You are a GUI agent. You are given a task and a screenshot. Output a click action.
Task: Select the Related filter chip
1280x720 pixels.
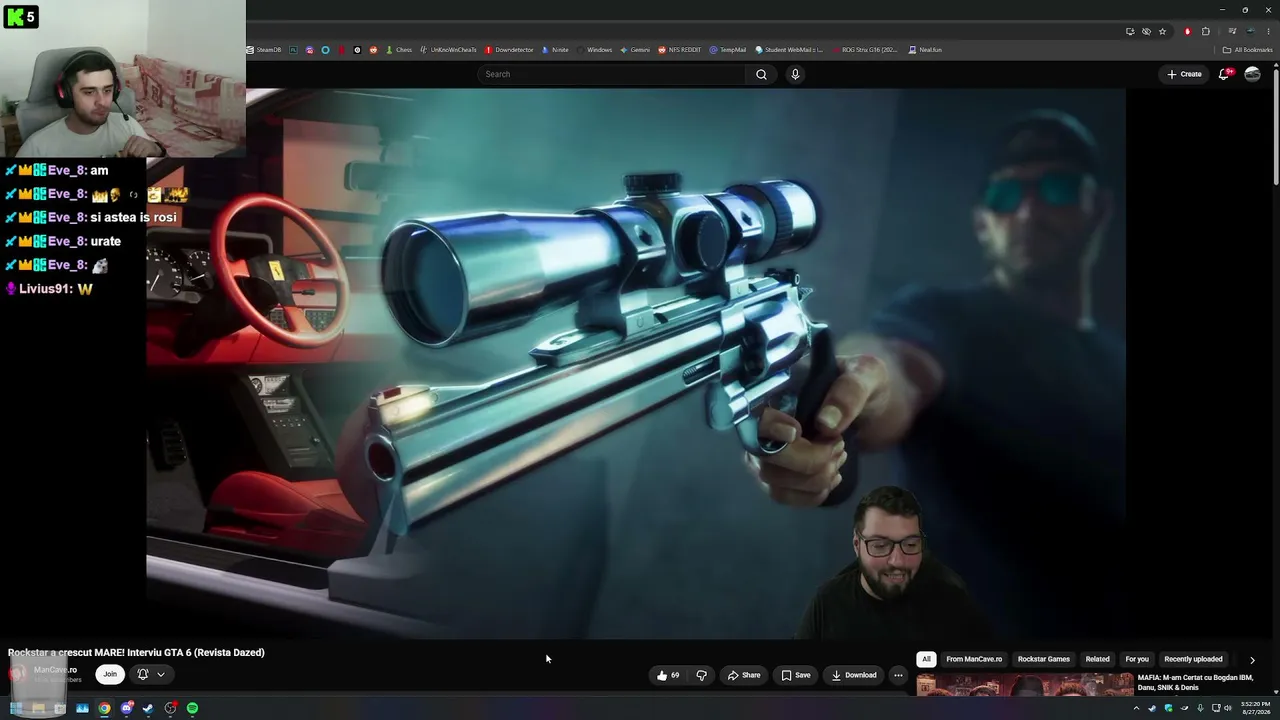[1098, 659]
